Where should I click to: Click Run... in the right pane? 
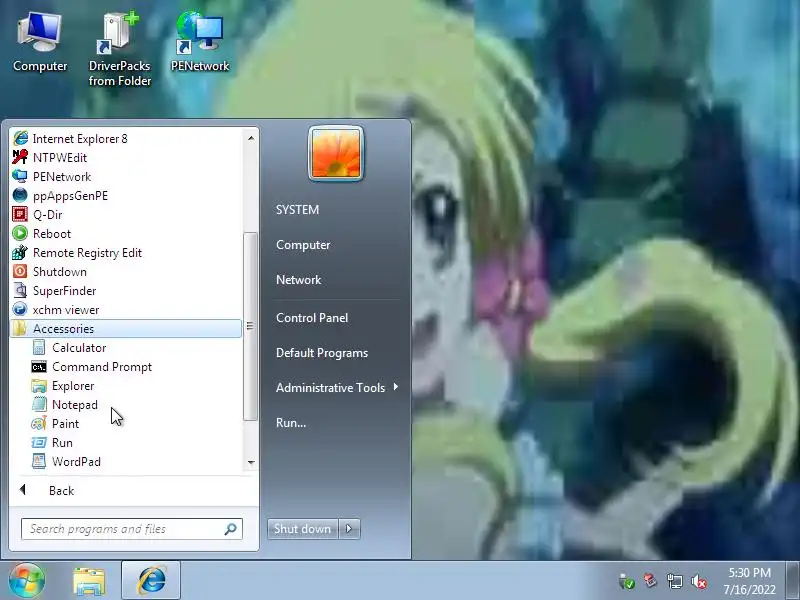pos(291,423)
